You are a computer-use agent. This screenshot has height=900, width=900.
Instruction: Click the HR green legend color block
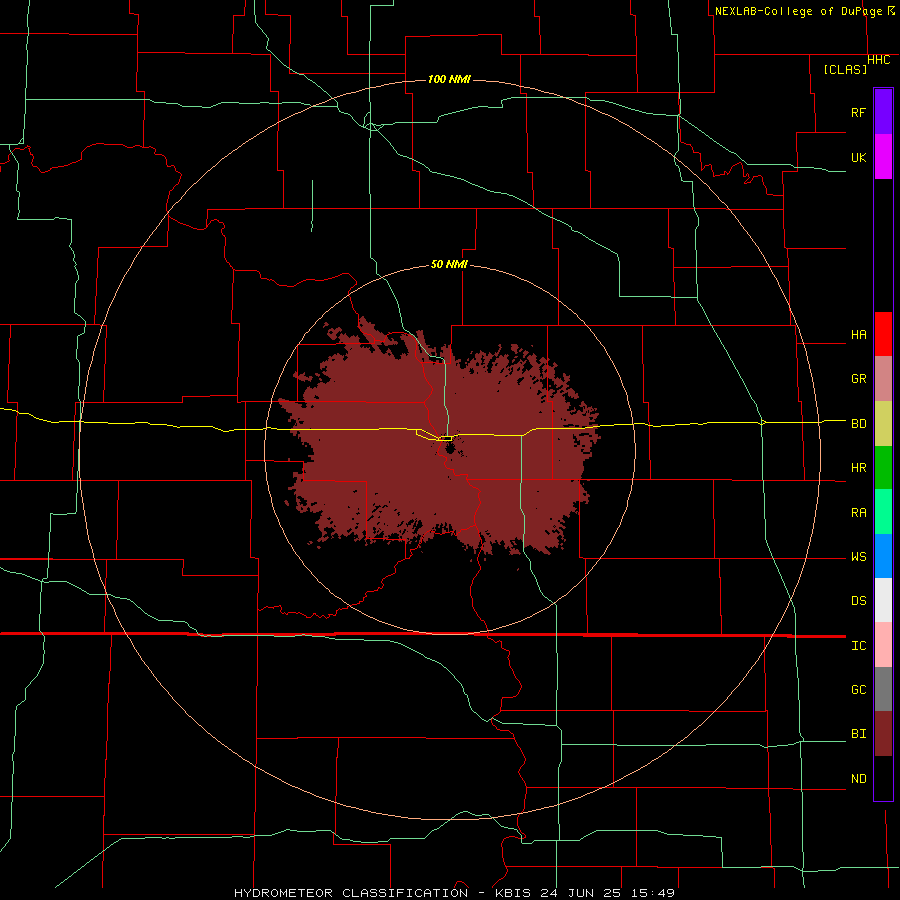coord(883,468)
